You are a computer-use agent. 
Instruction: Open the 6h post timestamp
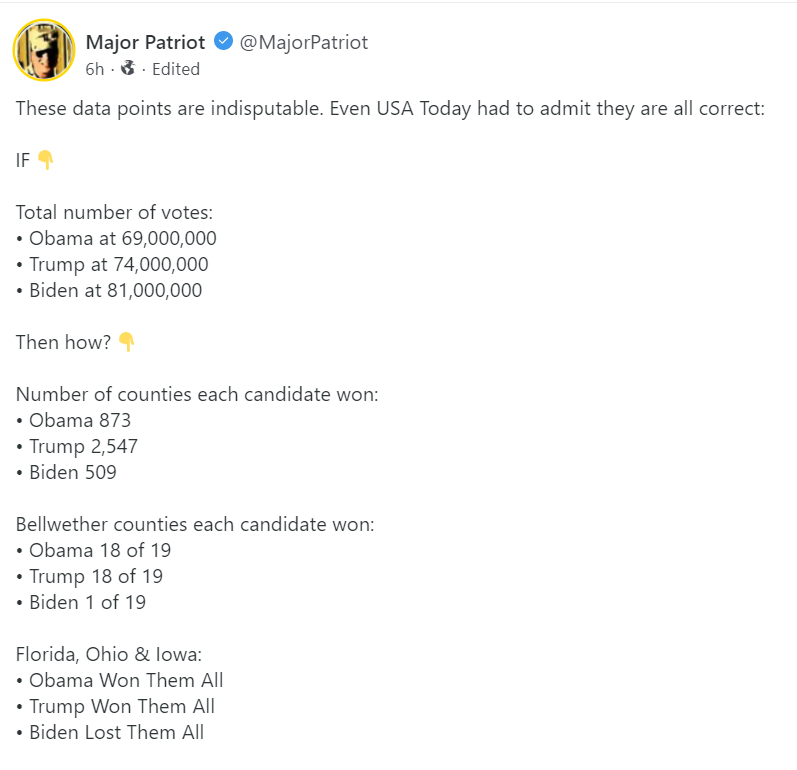pyautogui.click(x=94, y=69)
